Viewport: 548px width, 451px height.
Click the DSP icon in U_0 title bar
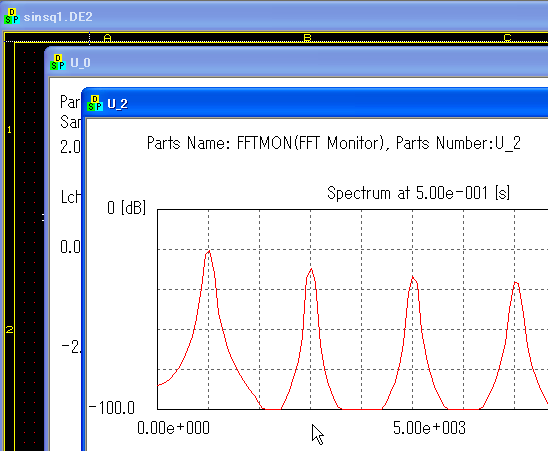pyautogui.click(x=58, y=62)
